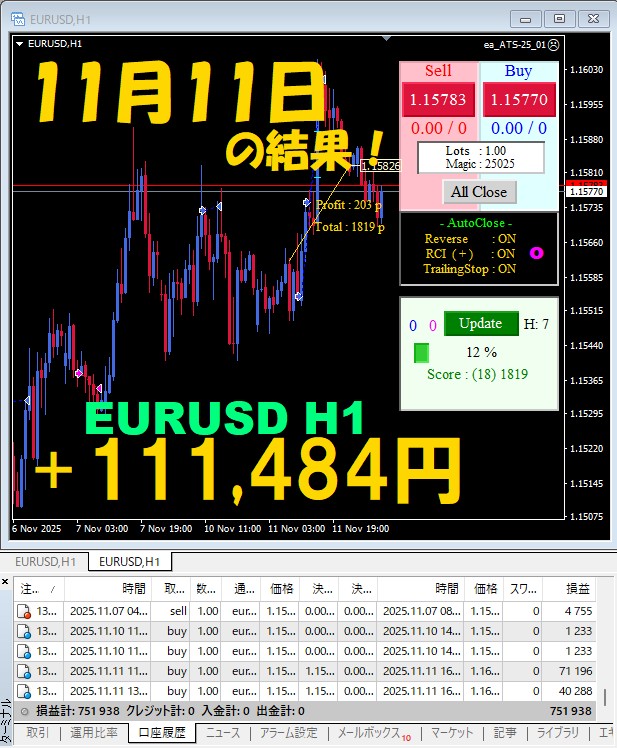Select the profit cell 40 288
Screen dimensions: 617x748
tap(569, 691)
